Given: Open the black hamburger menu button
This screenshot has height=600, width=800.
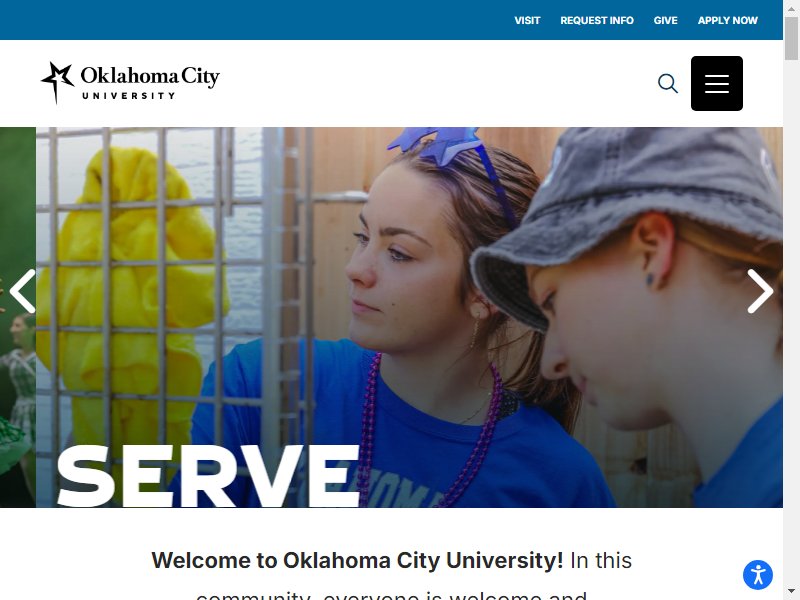Looking at the screenshot, I should (x=716, y=83).
